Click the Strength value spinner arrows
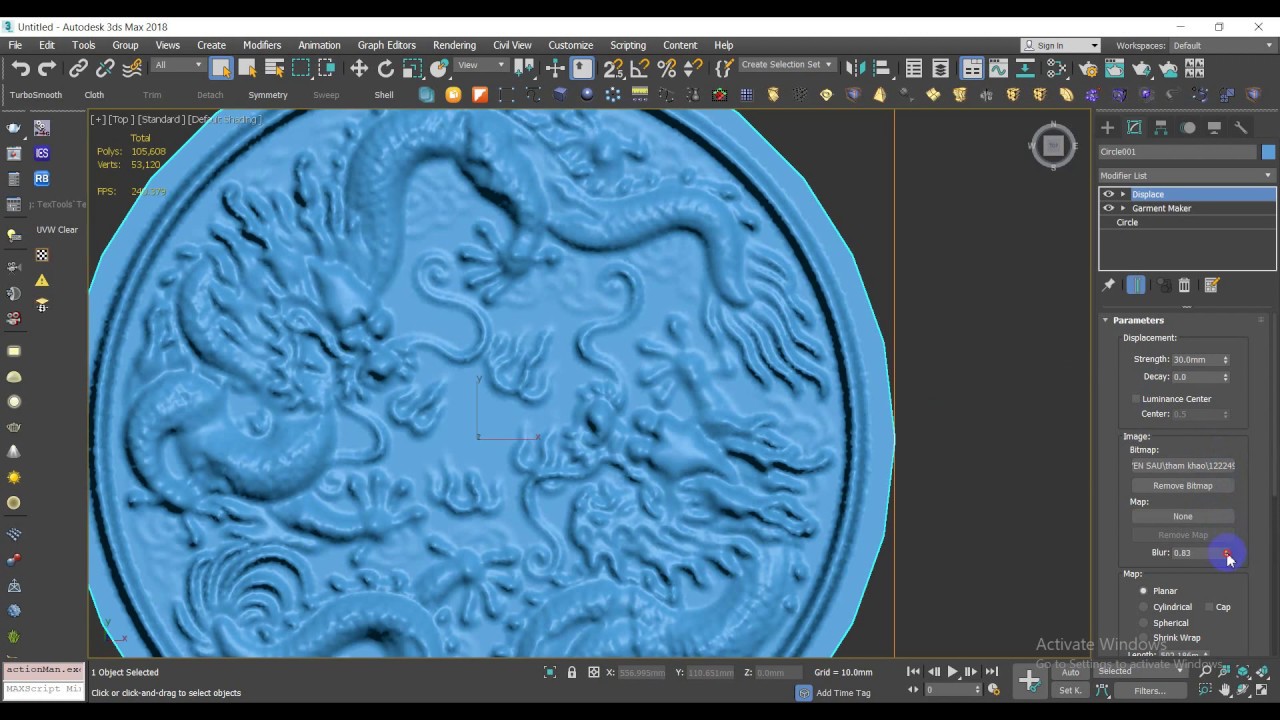Viewport: 1280px width, 720px height. pyautogui.click(x=1226, y=360)
